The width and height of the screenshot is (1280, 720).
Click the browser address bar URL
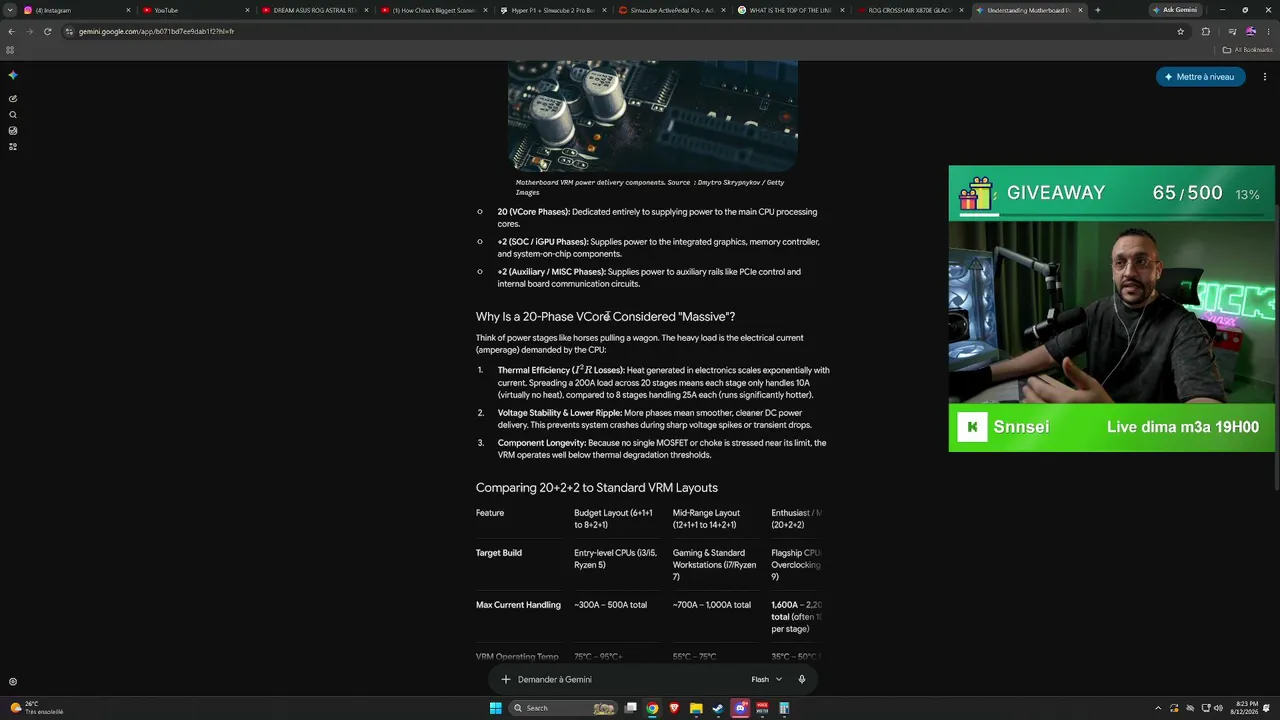click(156, 31)
